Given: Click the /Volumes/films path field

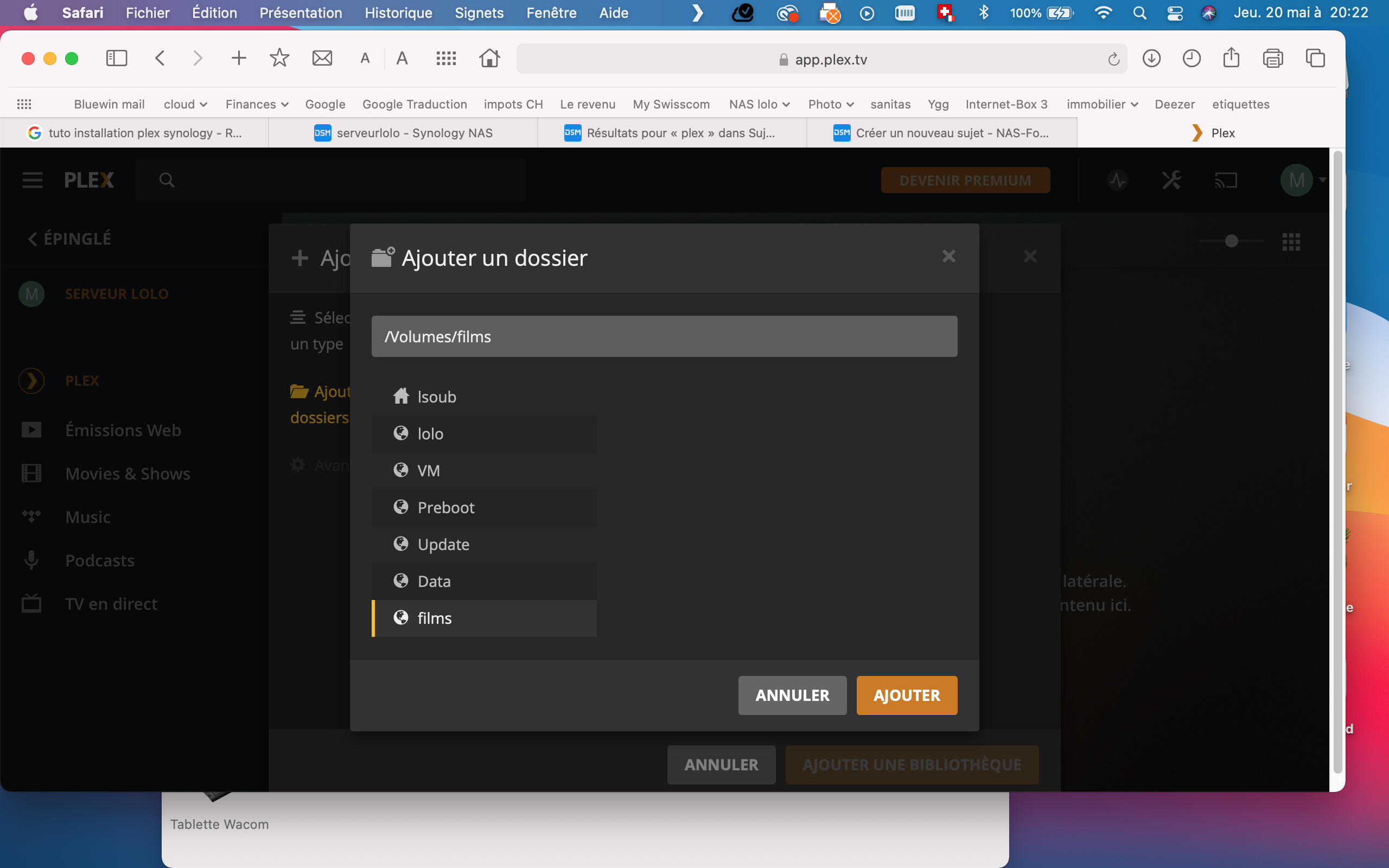Looking at the screenshot, I should (664, 336).
